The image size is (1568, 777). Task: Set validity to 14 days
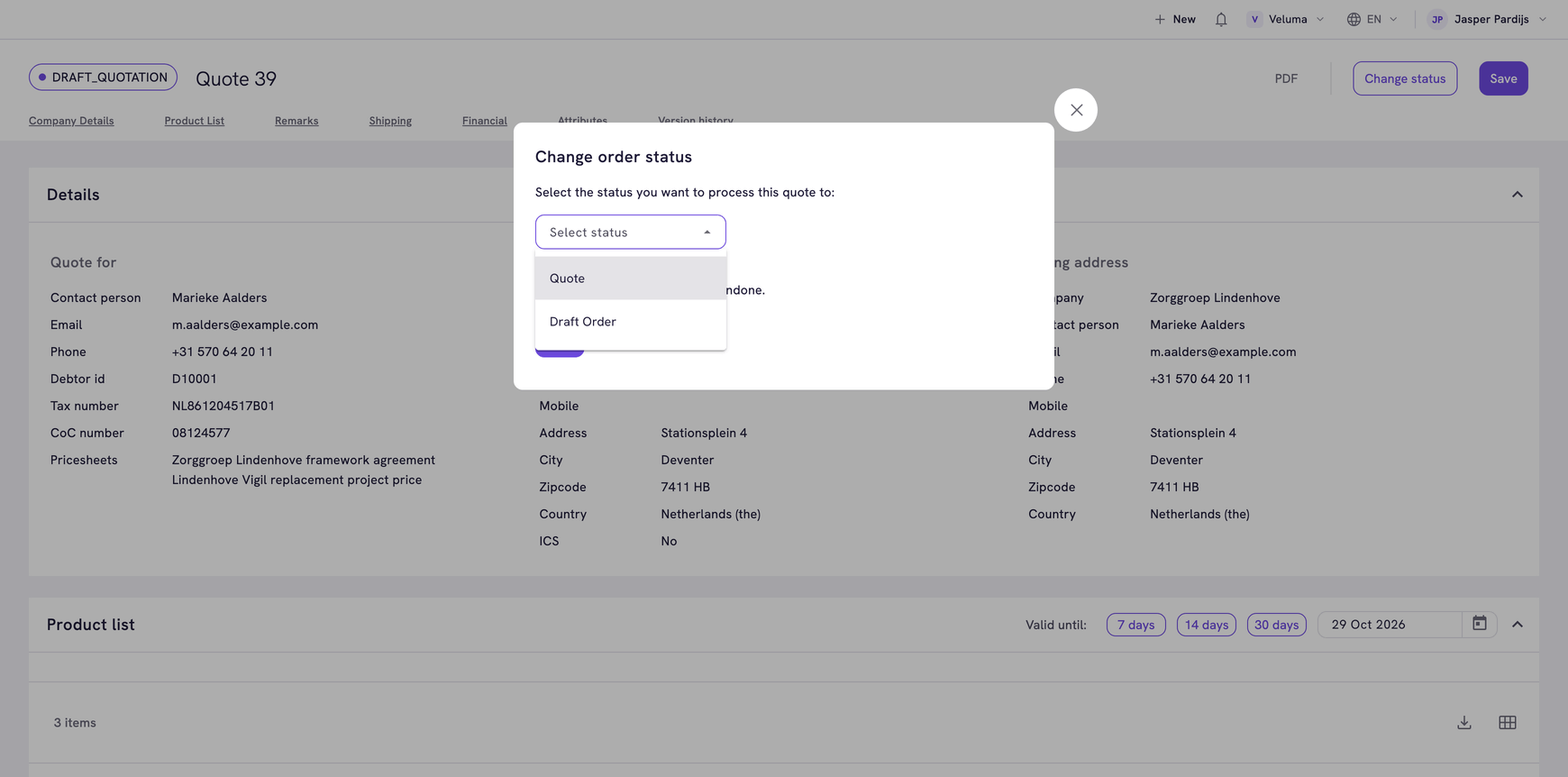click(1207, 625)
